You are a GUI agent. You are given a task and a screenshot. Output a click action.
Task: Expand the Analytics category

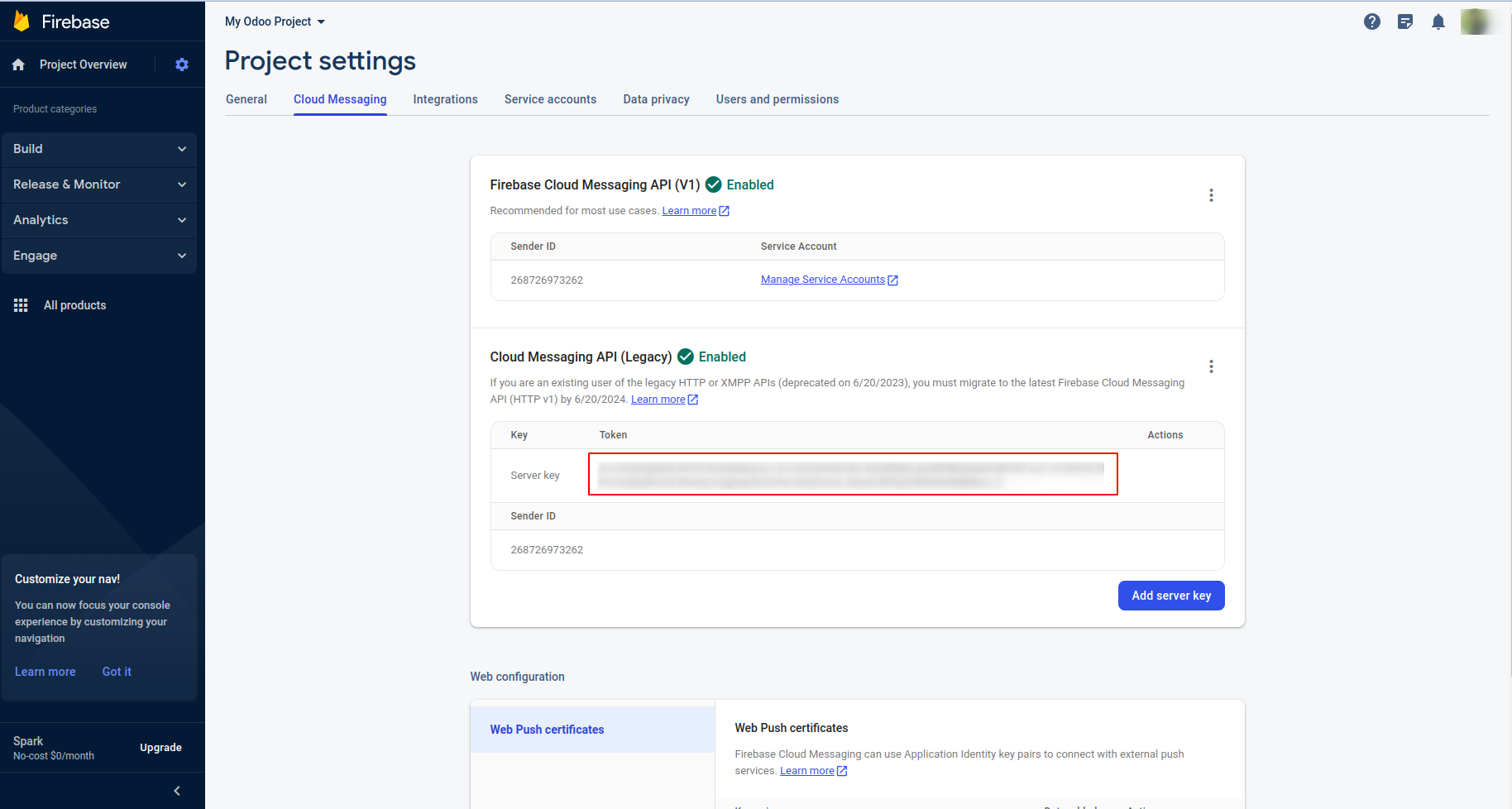click(99, 220)
